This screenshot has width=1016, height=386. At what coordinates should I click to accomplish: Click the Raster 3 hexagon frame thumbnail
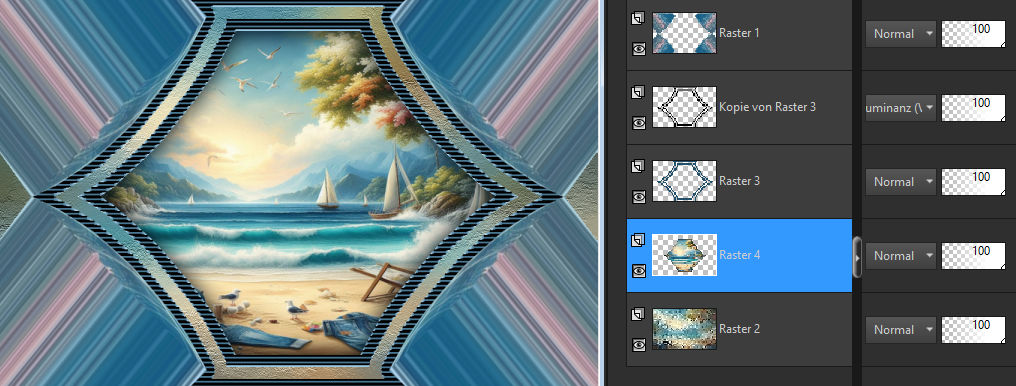[684, 181]
